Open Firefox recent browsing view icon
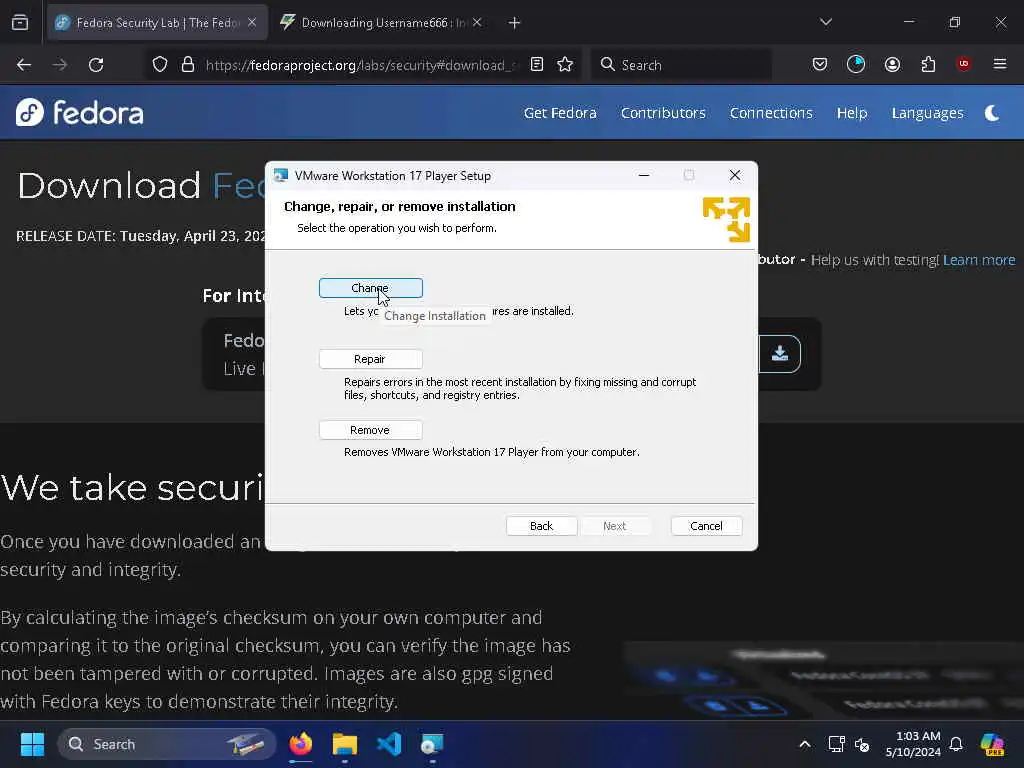Viewport: 1024px width, 768px height. pos(20,22)
